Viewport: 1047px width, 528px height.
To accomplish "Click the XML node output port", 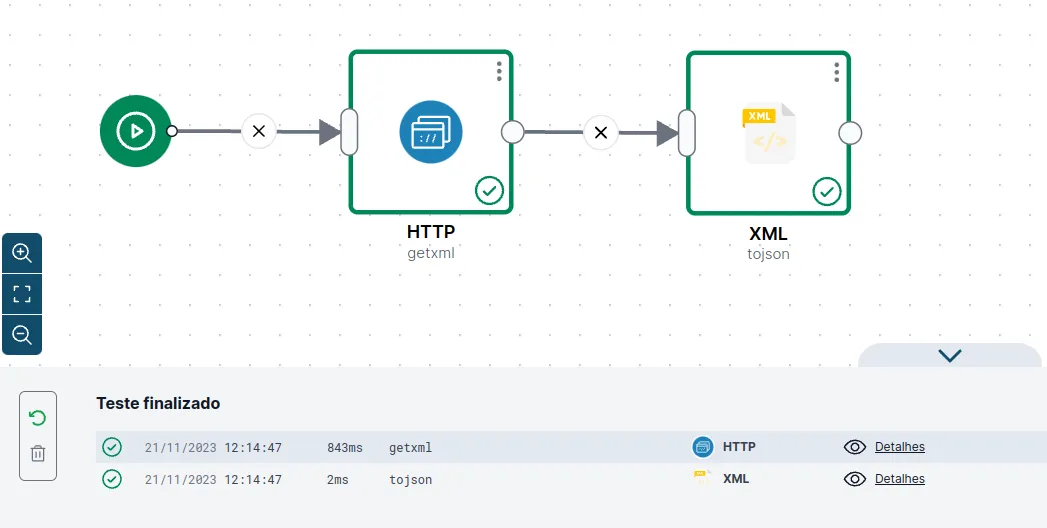I will (x=850, y=133).
